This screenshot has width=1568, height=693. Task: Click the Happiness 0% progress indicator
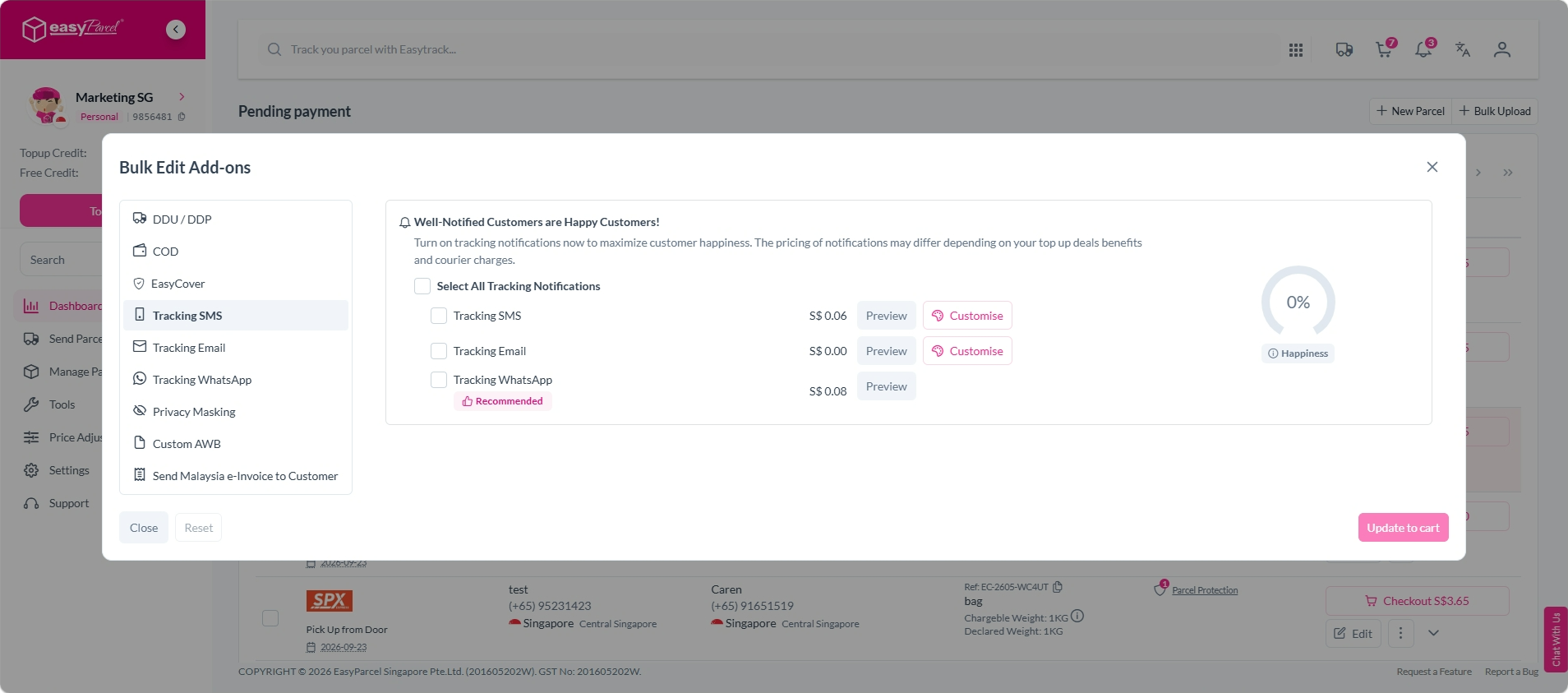tap(1298, 303)
